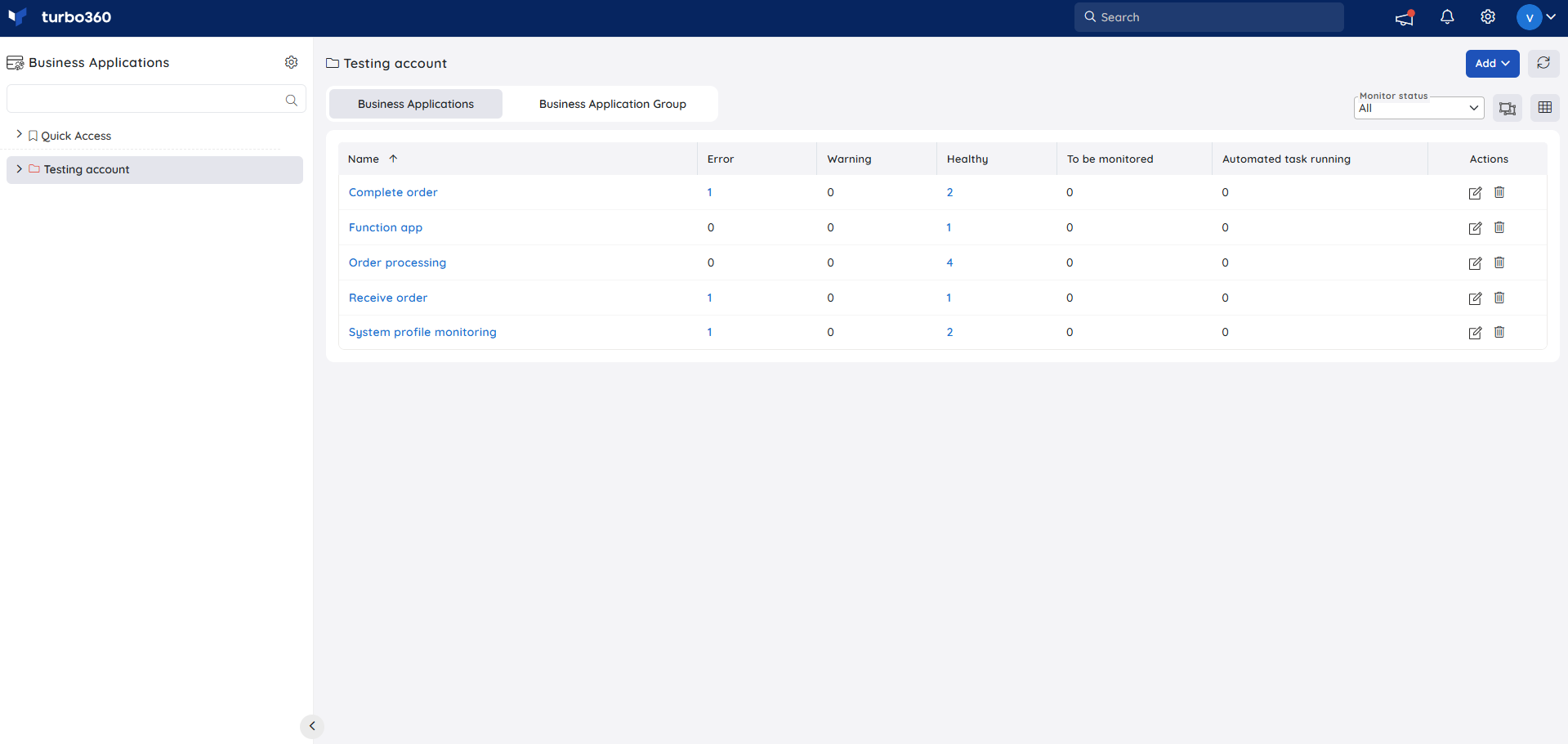Open the Receive order application
Viewport: 1568px width, 744px height.
pyautogui.click(x=388, y=298)
